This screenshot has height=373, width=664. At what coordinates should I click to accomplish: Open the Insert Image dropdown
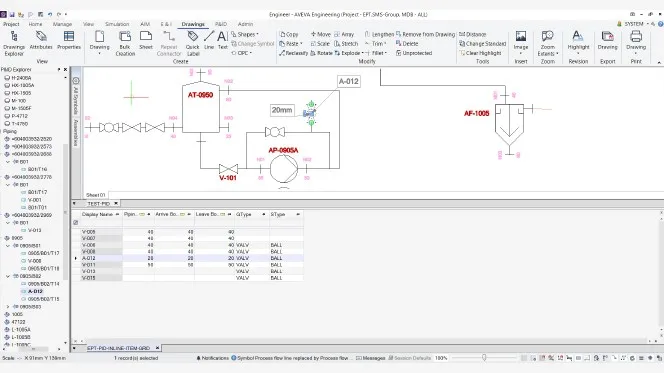(x=520, y=53)
